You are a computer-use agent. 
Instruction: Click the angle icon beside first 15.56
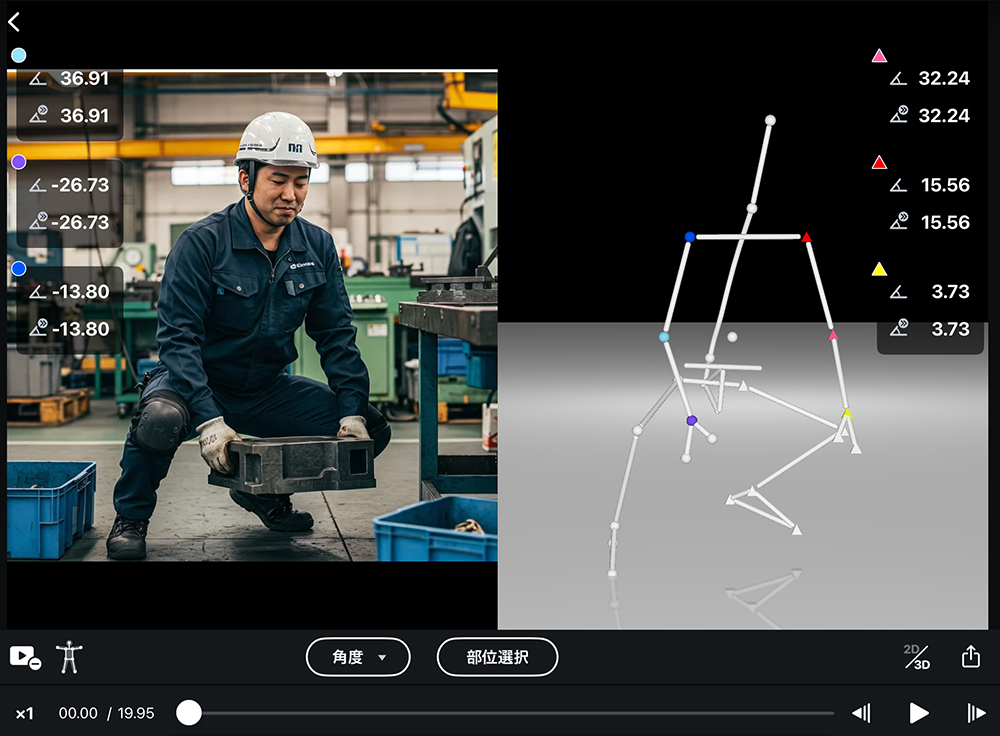pyautogui.click(x=898, y=186)
